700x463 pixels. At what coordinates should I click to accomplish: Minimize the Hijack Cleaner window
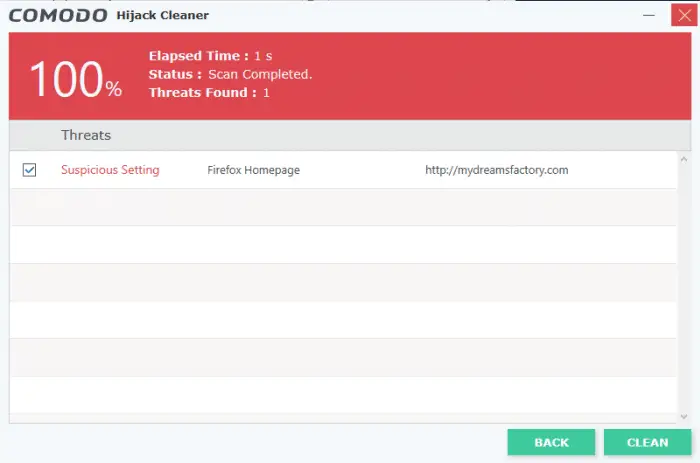(649, 15)
